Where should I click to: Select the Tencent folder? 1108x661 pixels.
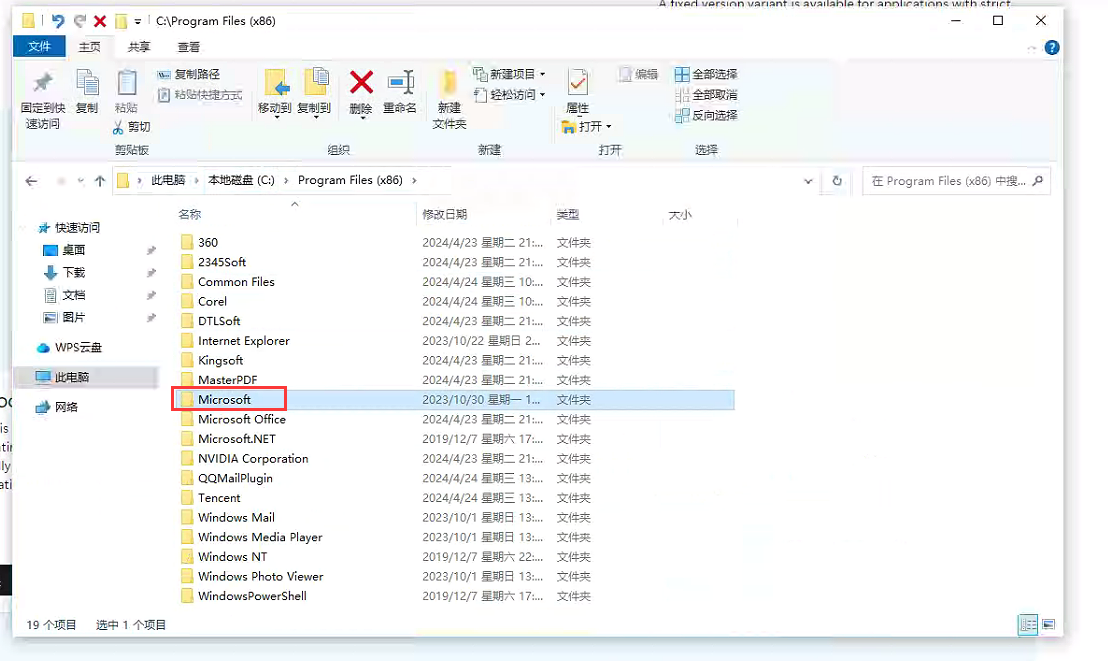coord(219,498)
